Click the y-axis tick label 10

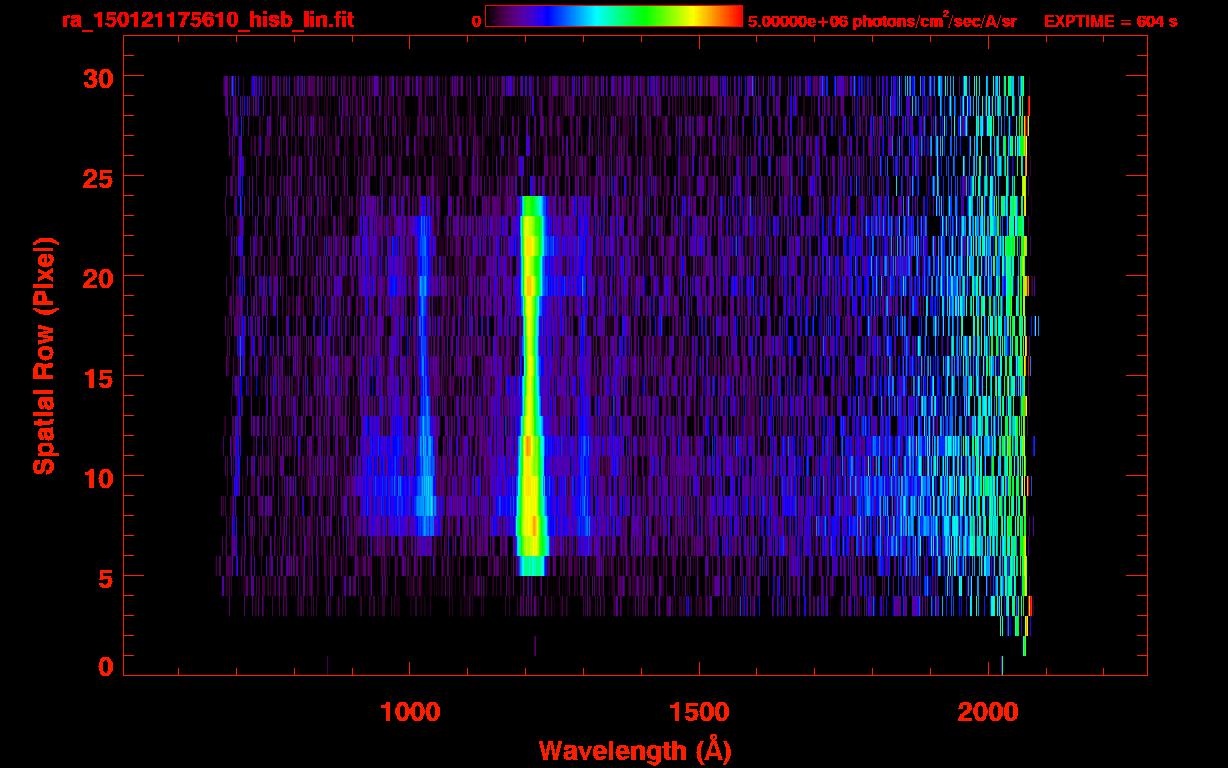[100, 477]
